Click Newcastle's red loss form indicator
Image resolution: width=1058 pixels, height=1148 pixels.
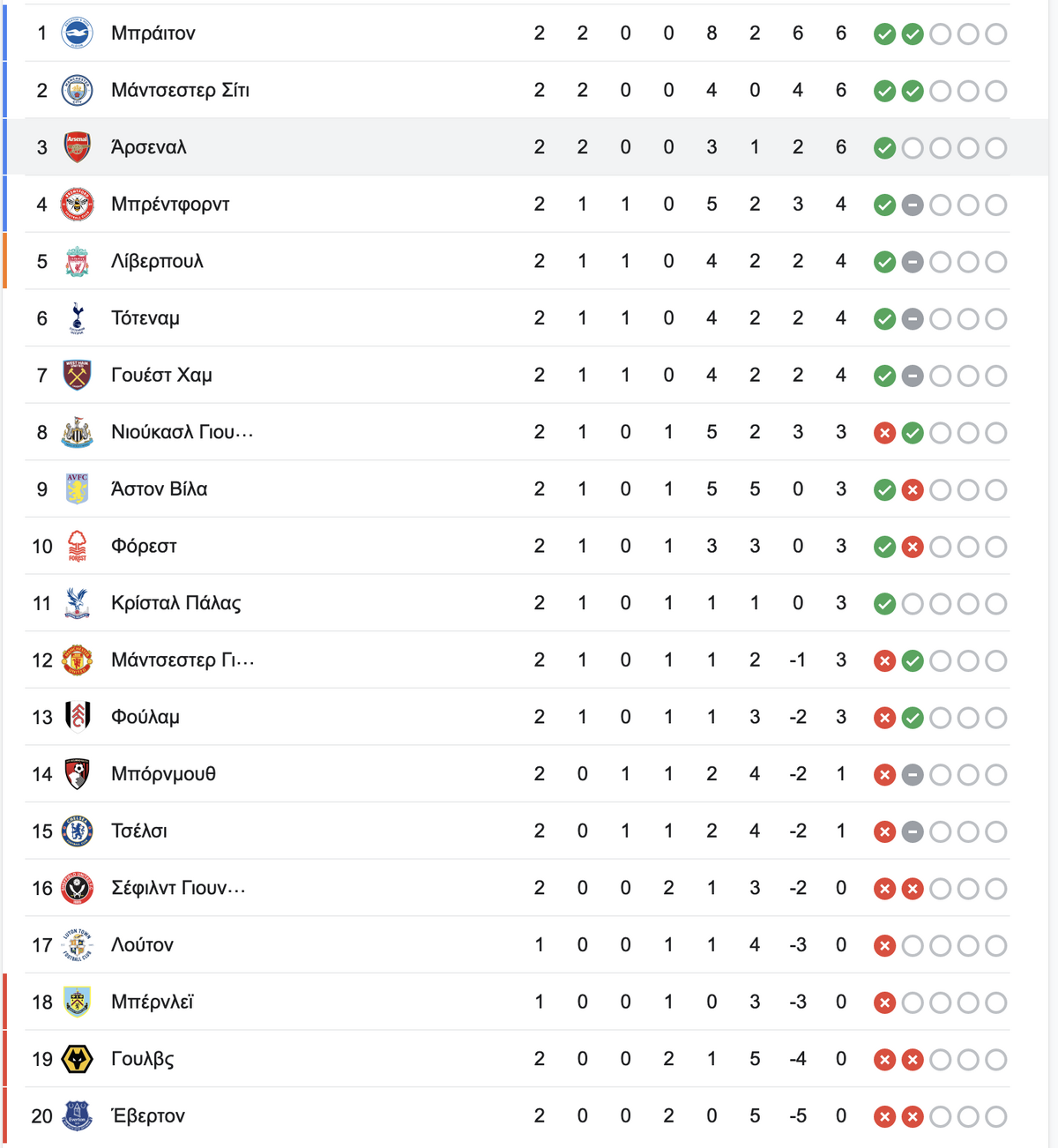click(884, 433)
